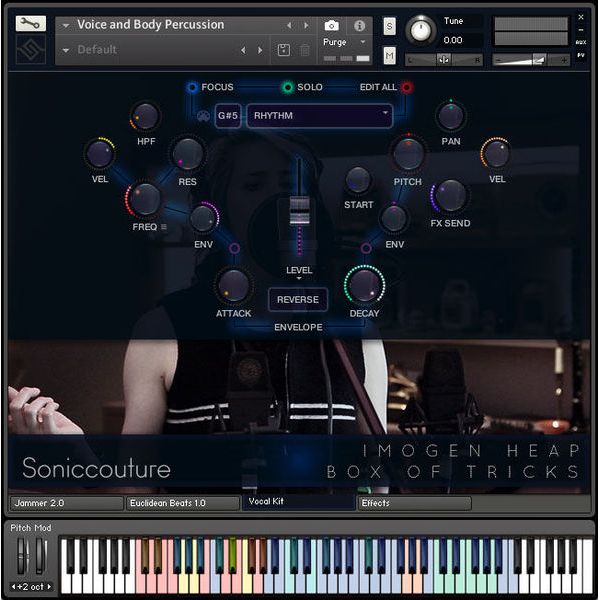Screen dimensions: 600x600
Task: Toggle Mute M button
Action: click(x=390, y=55)
